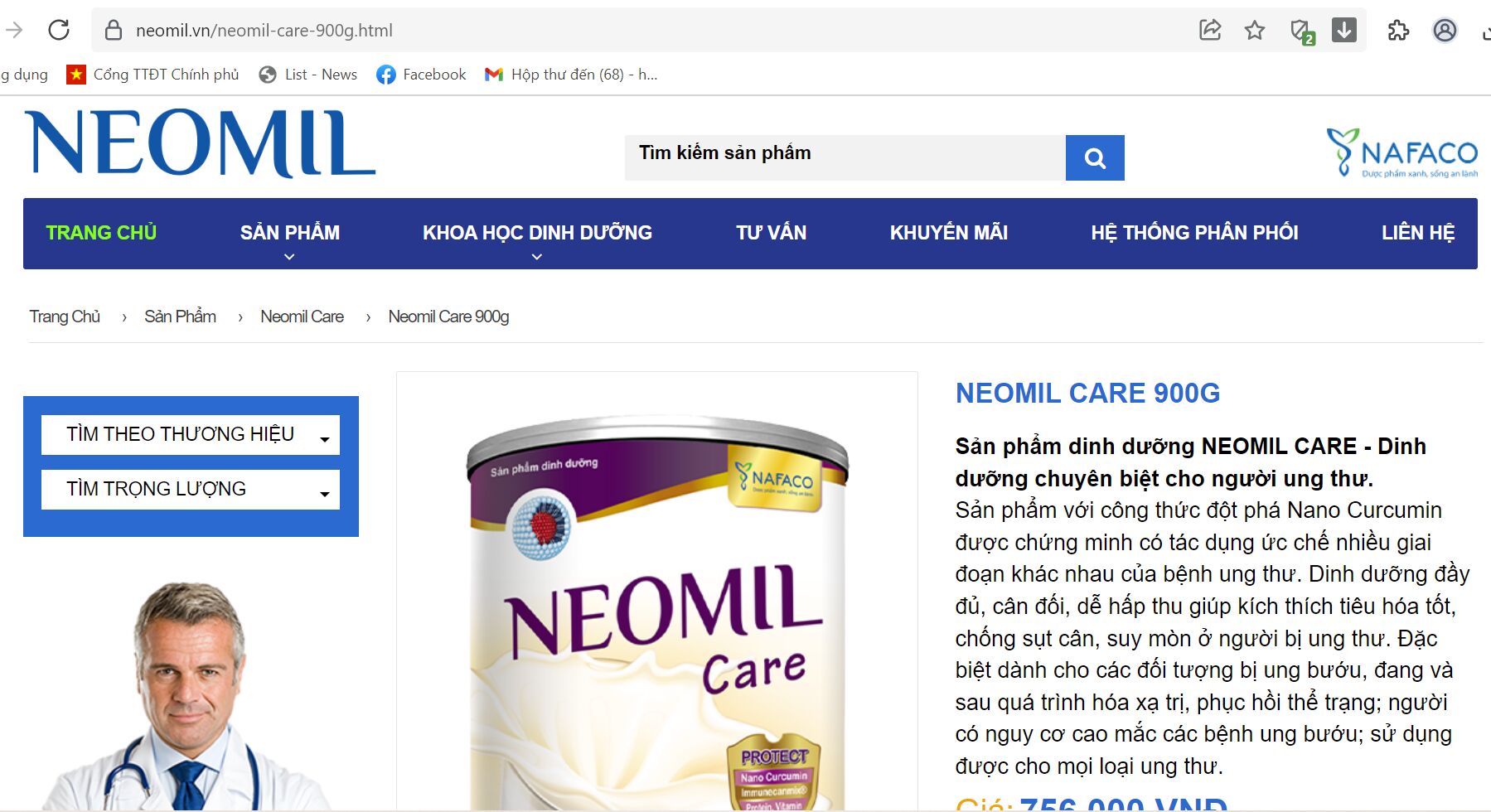This screenshot has width=1491, height=812.
Task: Click the NEOMIL site logo
Action: tap(201, 143)
